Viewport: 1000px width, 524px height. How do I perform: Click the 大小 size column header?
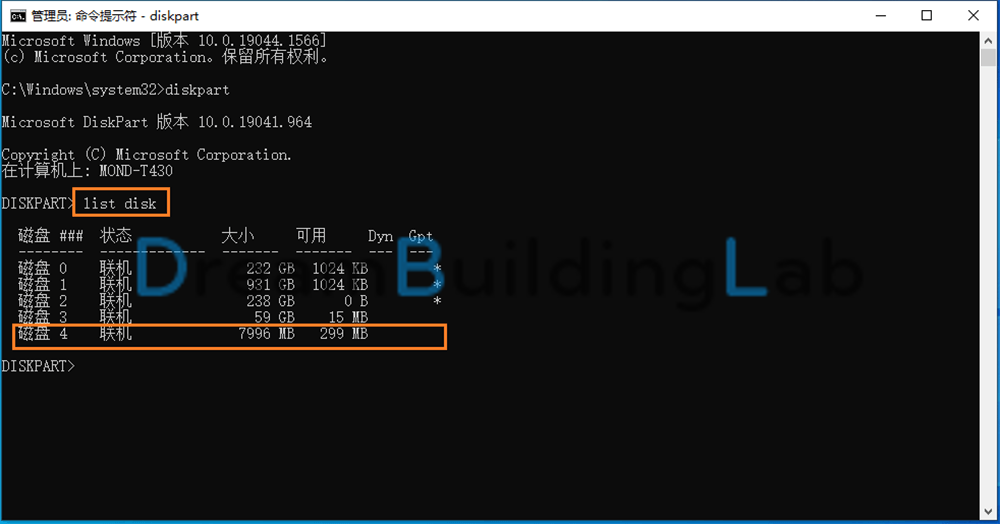point(238,236)
